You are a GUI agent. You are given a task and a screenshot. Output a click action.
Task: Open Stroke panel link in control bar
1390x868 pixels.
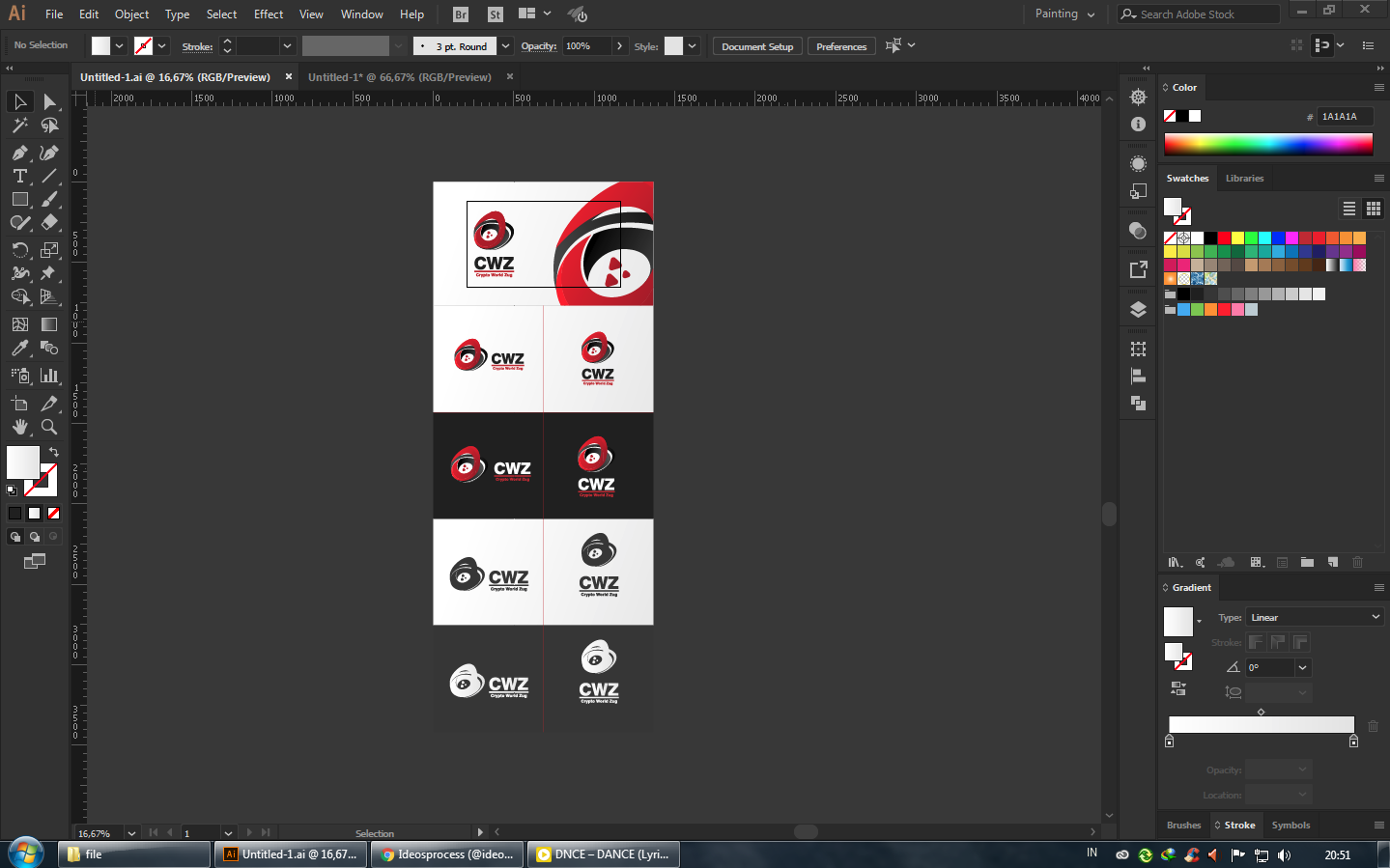pyautogui.click(x=197, y=46)
